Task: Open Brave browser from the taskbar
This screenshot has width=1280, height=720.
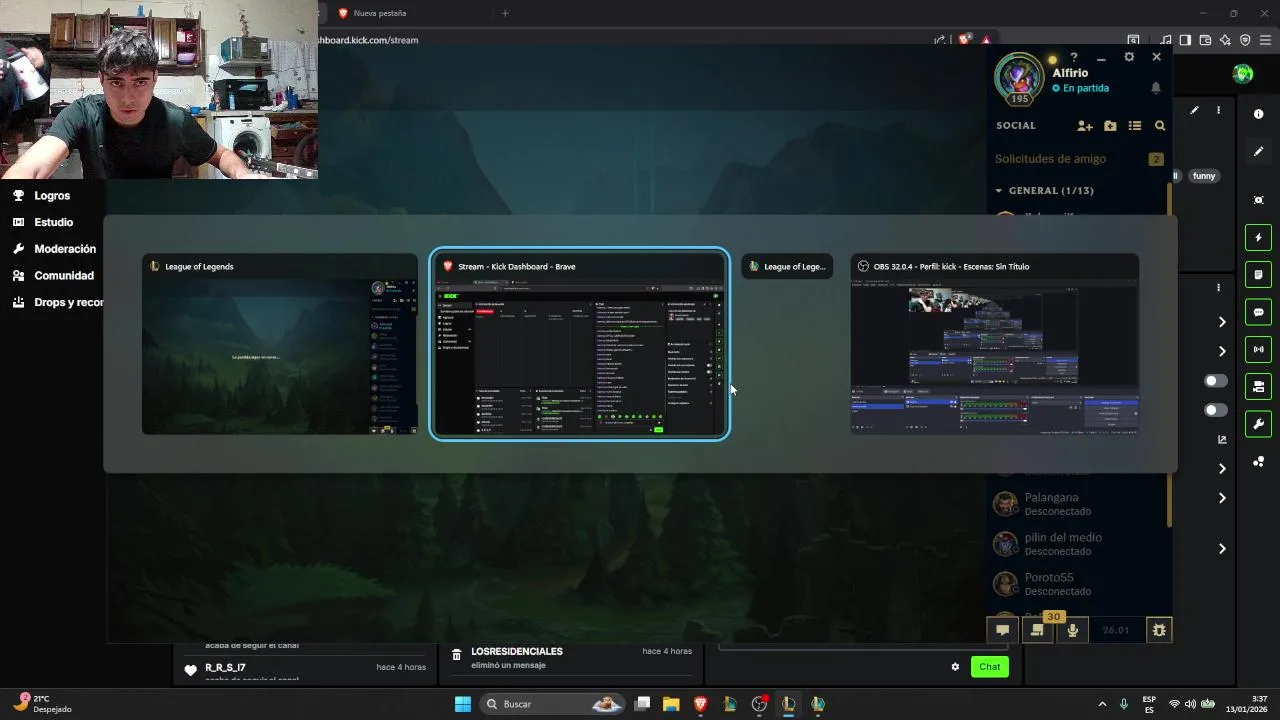Action: tap(700, 704)
